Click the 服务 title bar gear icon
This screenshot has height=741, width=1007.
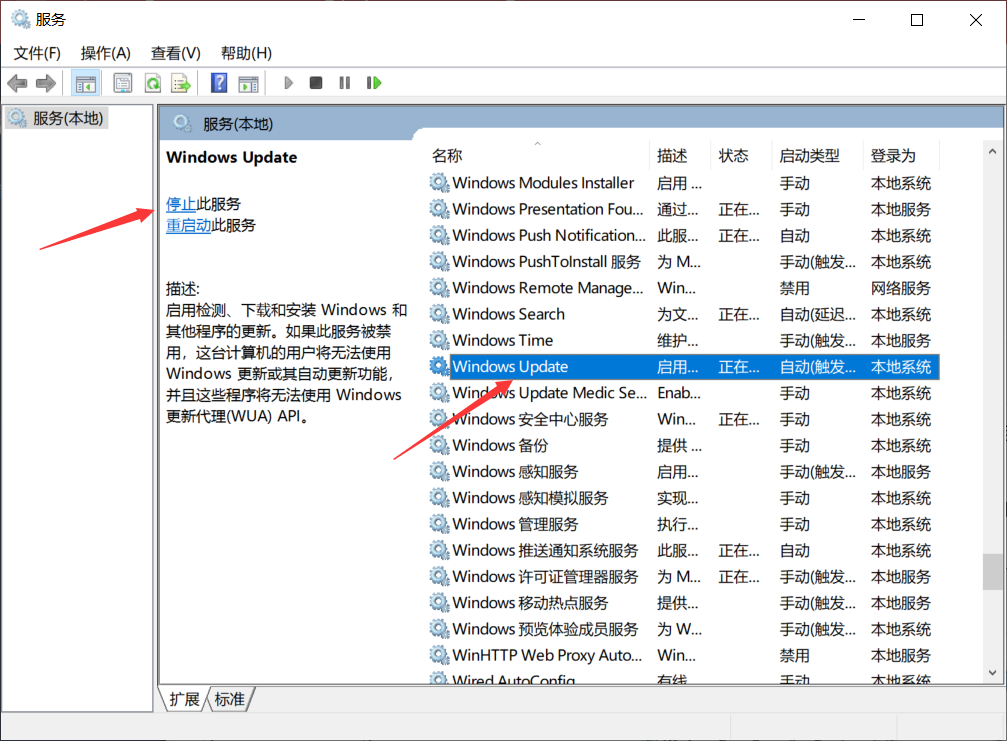[x=21, y=19]
